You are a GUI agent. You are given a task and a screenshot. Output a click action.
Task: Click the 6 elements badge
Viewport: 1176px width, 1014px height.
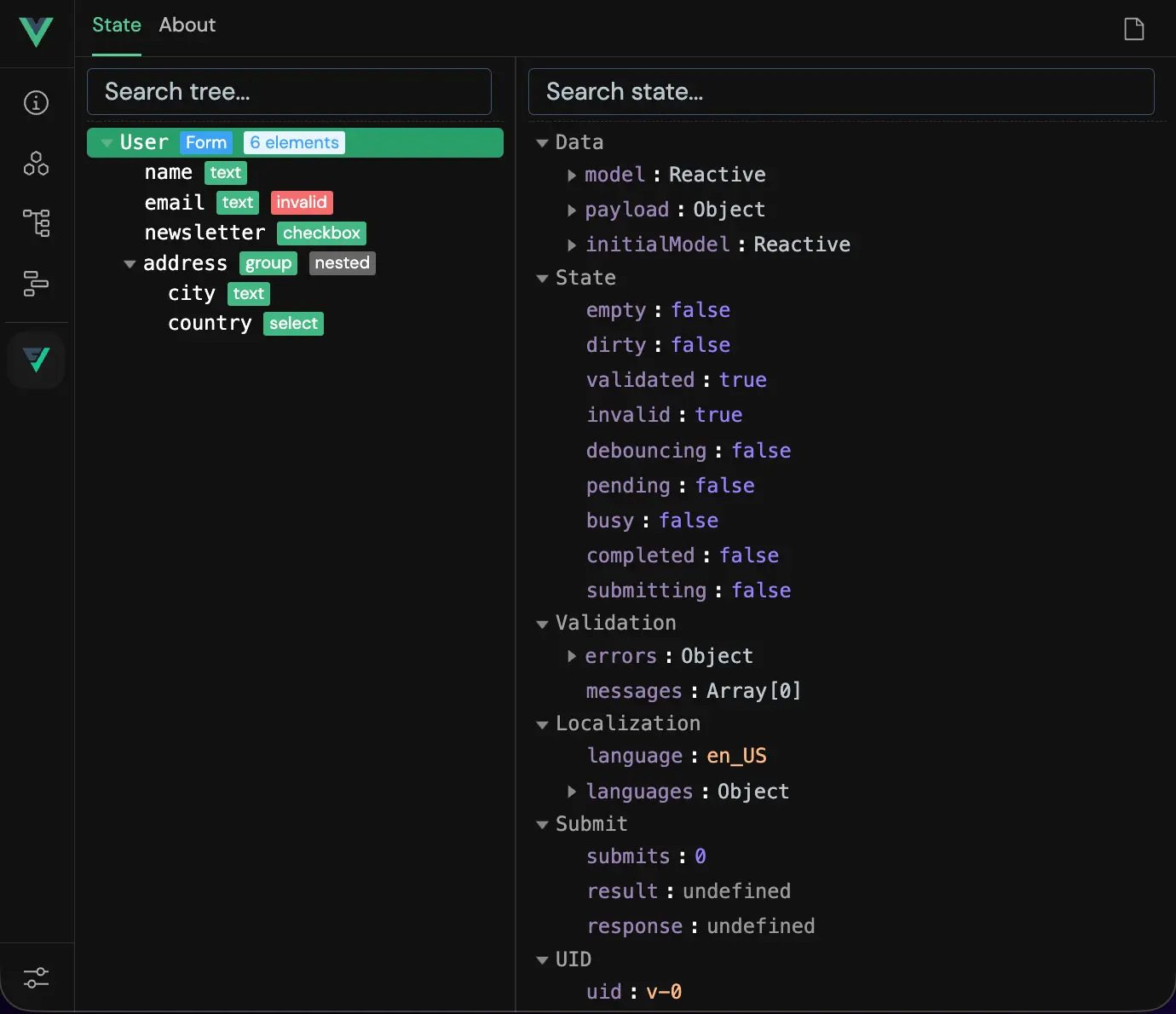click(294, 143)
